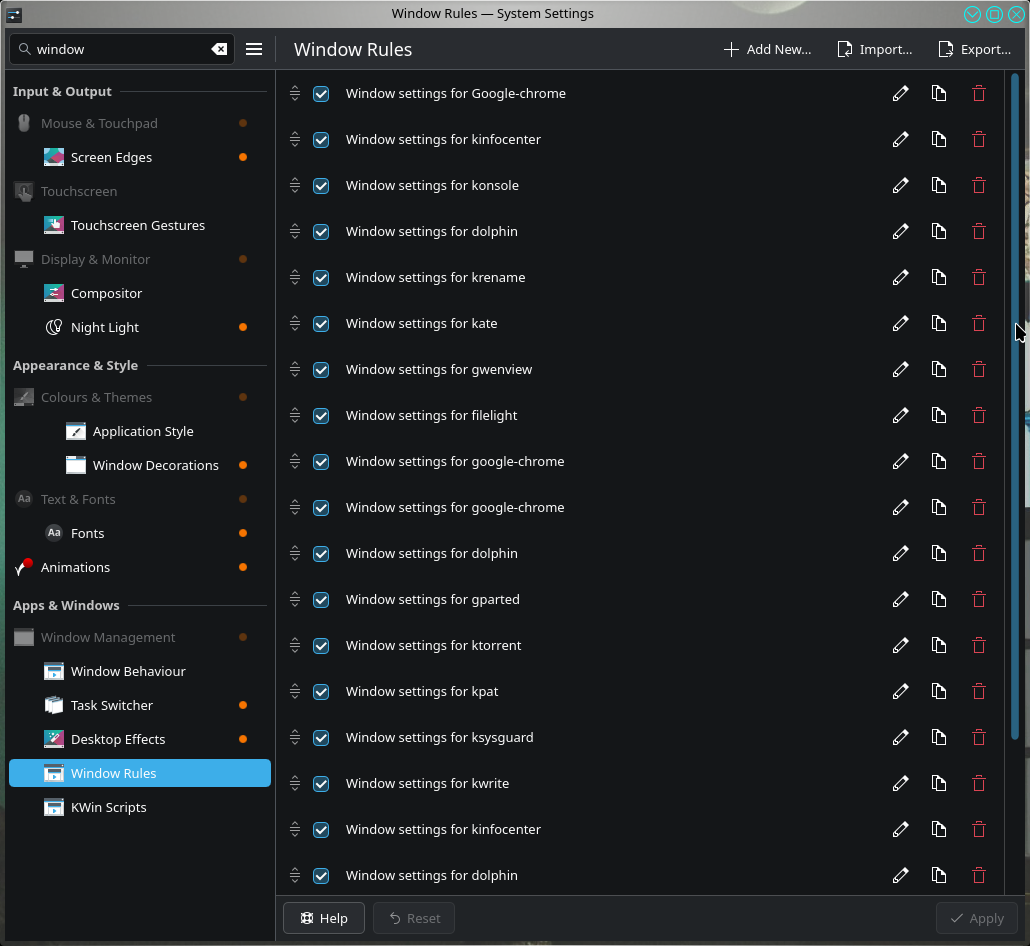Click Add New rule button
This screenshot has width=1030, height=946.
pyautogui.click(x=768, y=49)
